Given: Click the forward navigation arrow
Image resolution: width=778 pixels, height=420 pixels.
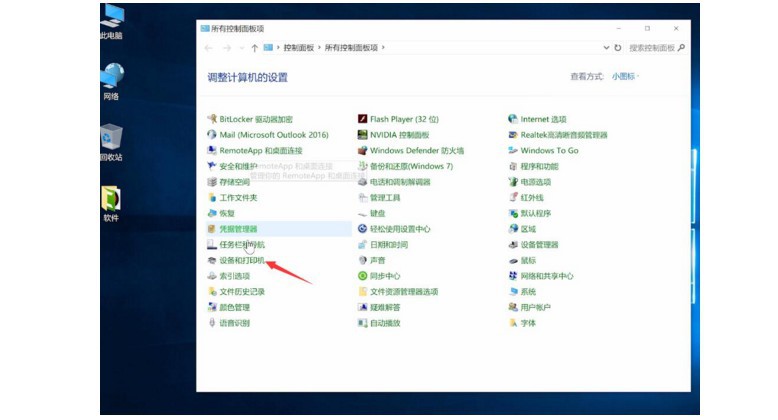Looking at the screenshot, I should [227, 48].
